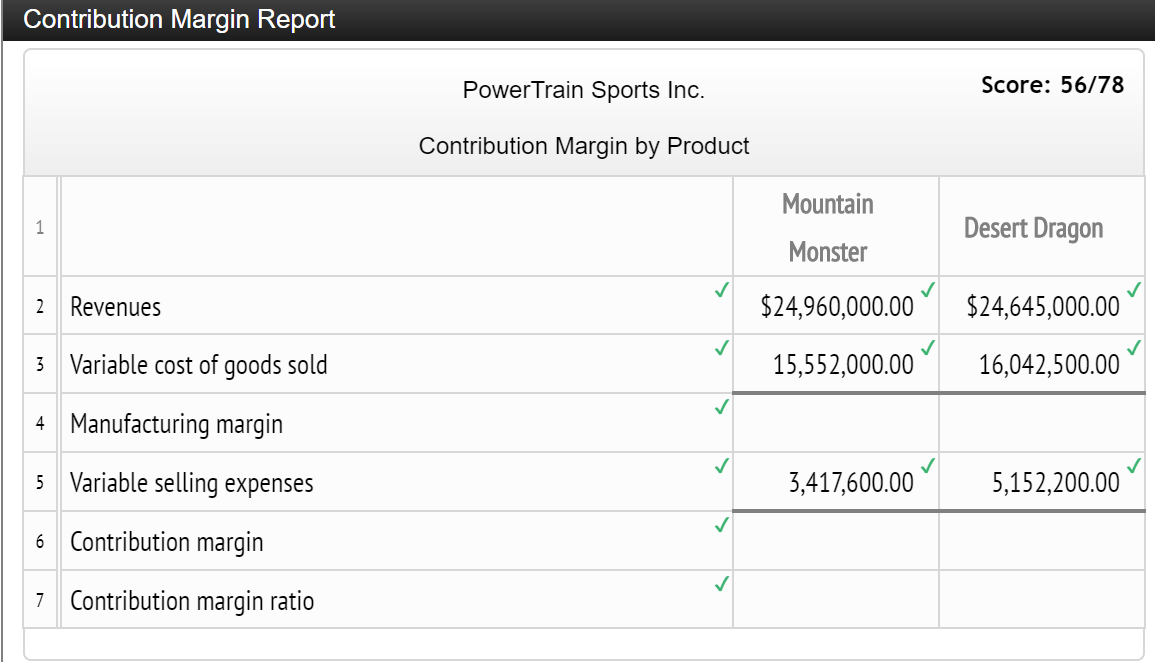This screenshot has height=662, width=1155.
Task: Click the checkmark beside Desert Dragon revenue value
Action: pyautogui.click(x=1132, y=290)
